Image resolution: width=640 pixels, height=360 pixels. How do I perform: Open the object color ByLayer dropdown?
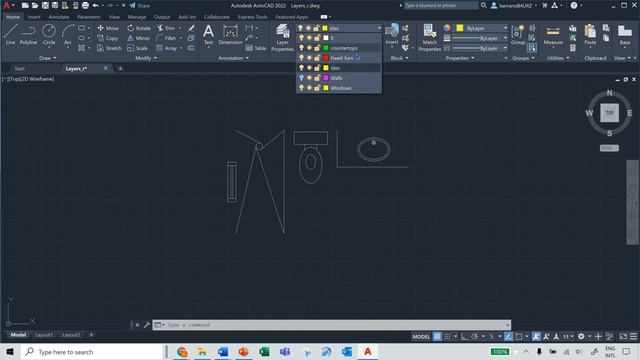tap(482, 28)
